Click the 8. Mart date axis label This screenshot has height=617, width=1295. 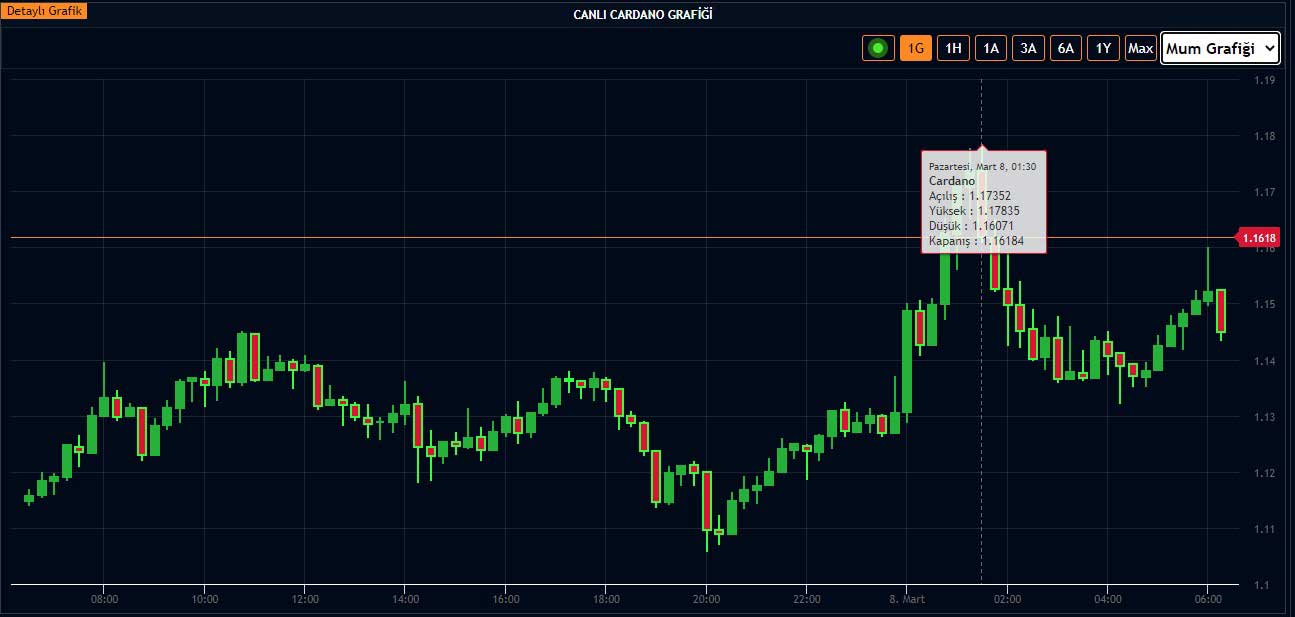click(906, 599)
